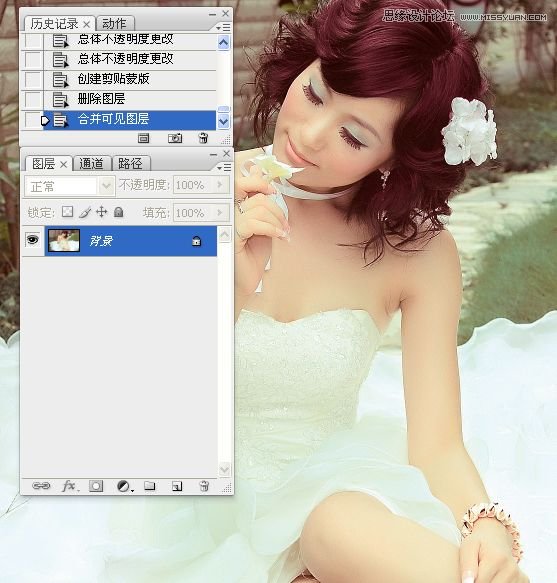Open the layers panel options menu
This screenshot has width=557, height=583.
click(x=224, y=168)
